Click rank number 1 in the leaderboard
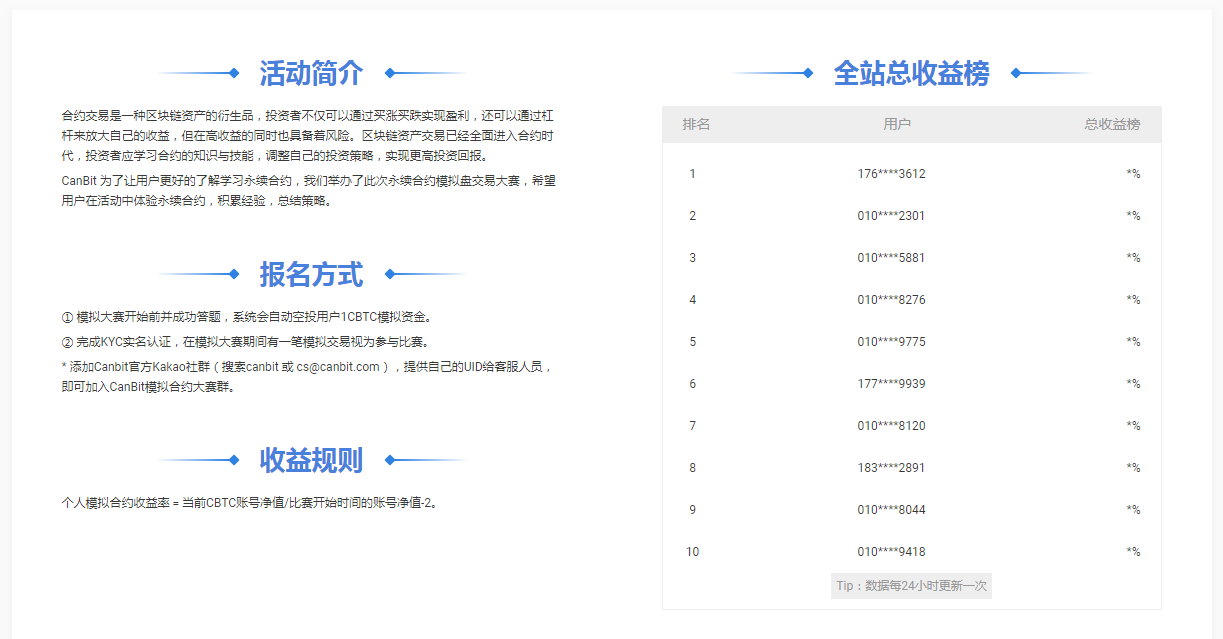Viewport: 1223px width, 639px height. point(692,174)
